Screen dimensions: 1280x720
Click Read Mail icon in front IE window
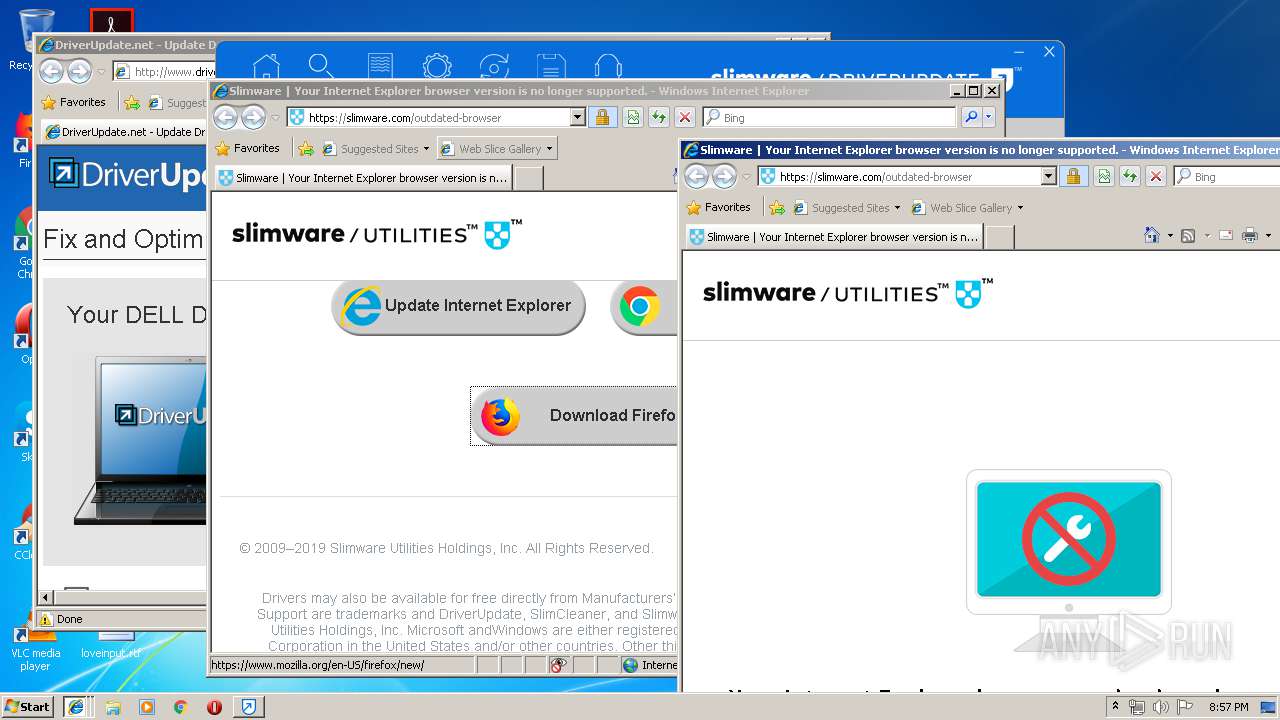tap(1226, 235)
